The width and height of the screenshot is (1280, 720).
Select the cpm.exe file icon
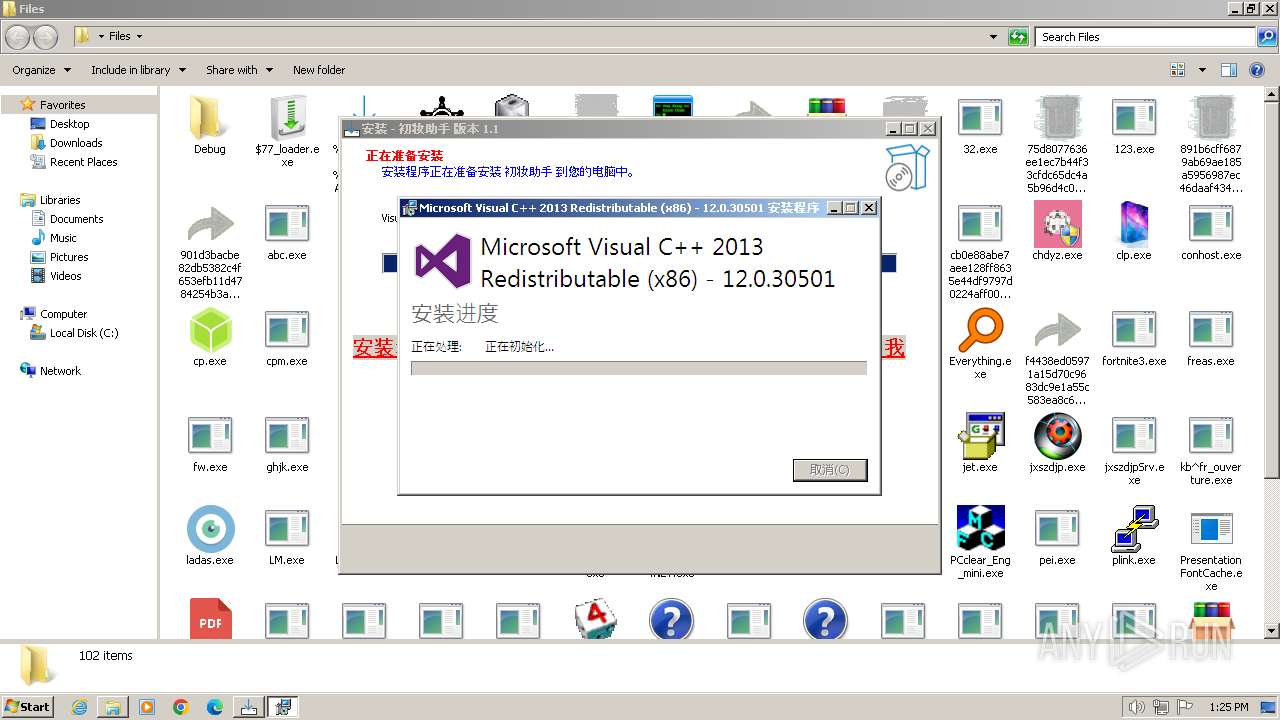[x=287, y=330]
